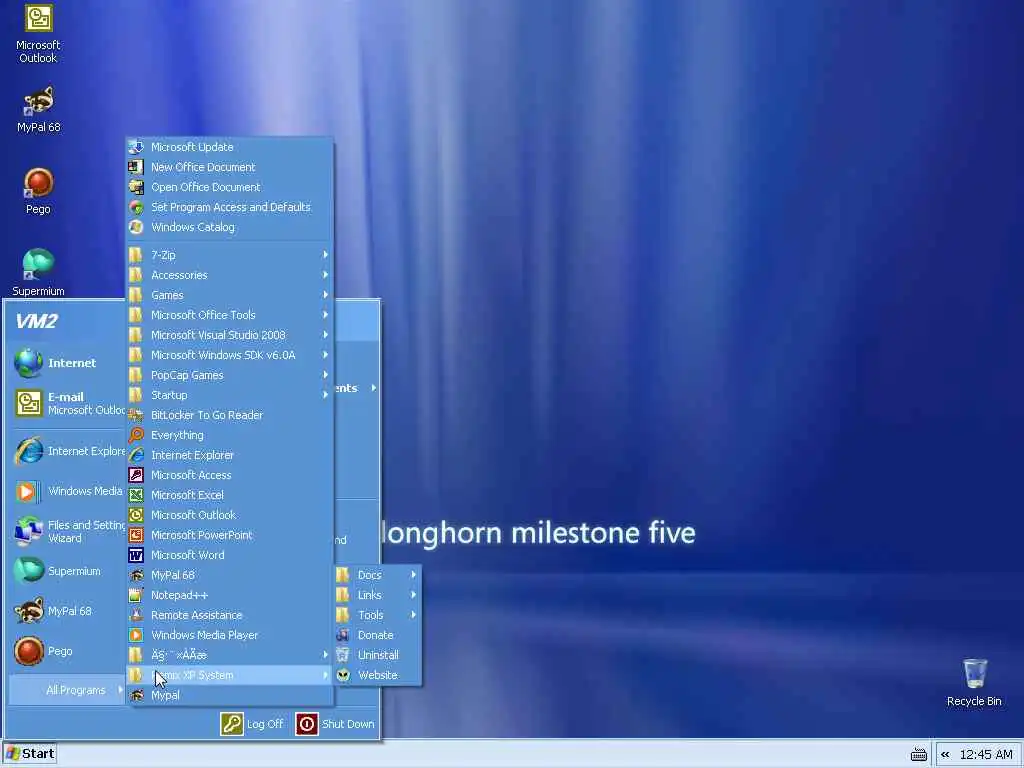Launch Microsoft Access

229,475
